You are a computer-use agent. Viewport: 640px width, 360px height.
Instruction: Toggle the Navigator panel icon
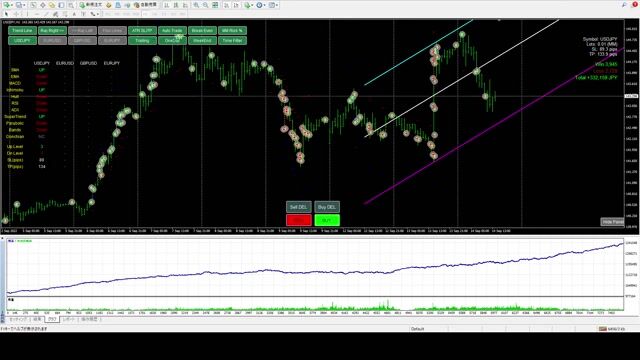coord(52,5)
